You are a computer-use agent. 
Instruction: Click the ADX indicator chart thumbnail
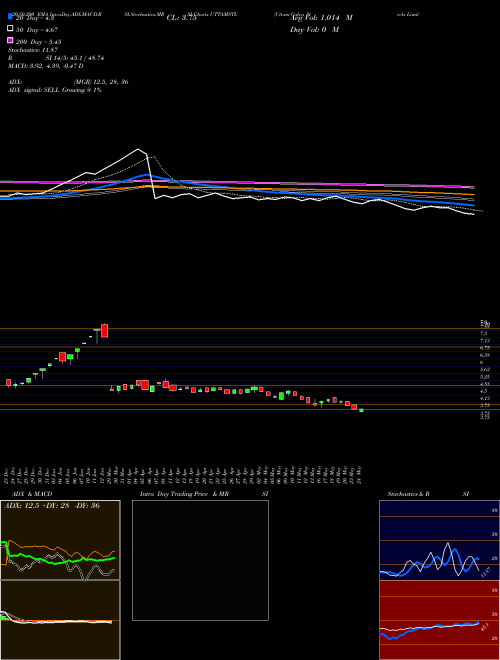pos(60,540)
